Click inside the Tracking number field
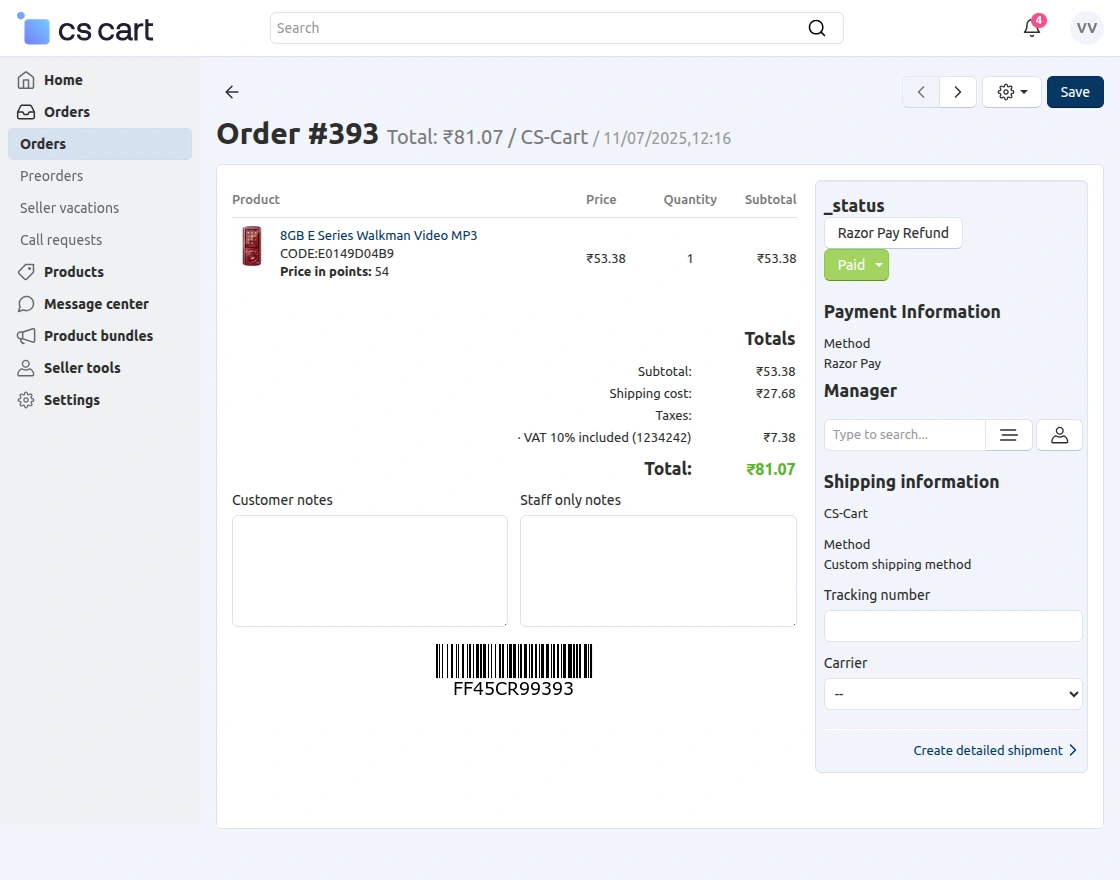The image size is (1120, 880). click(x=952, y=625)
